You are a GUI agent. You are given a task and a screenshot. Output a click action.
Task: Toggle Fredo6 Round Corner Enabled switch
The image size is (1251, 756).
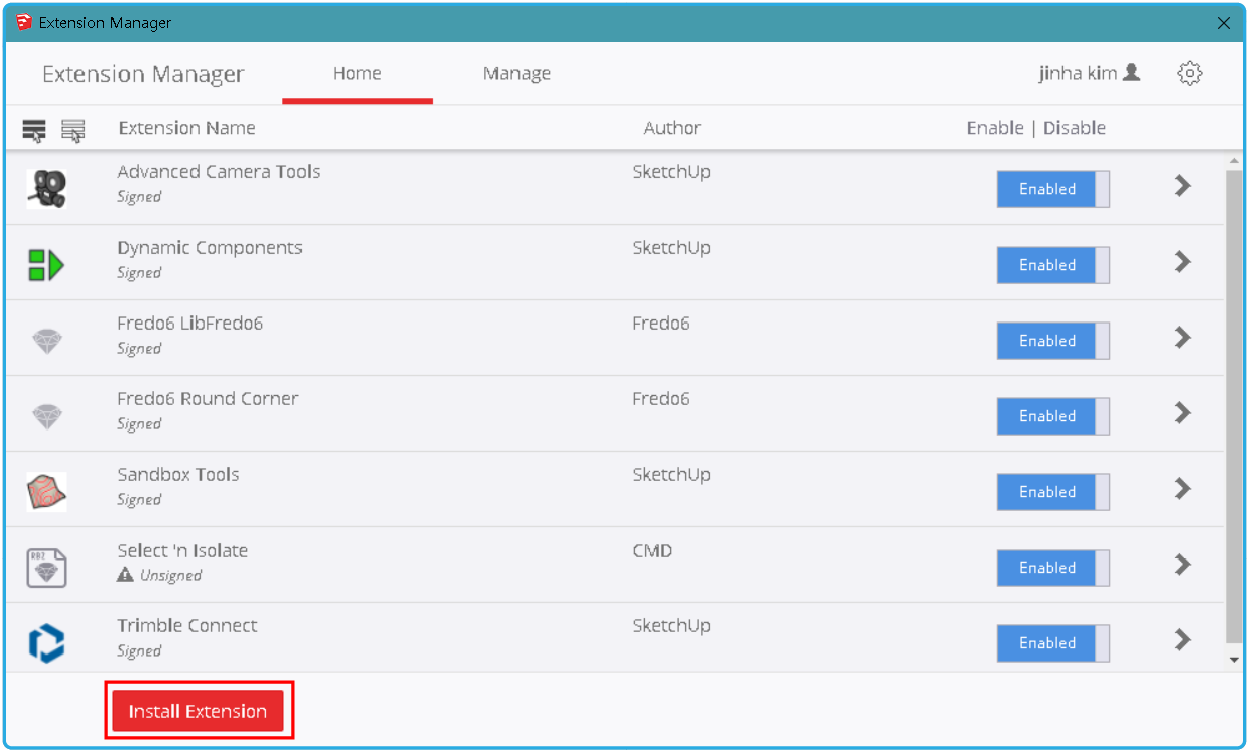coord(1053,416)
